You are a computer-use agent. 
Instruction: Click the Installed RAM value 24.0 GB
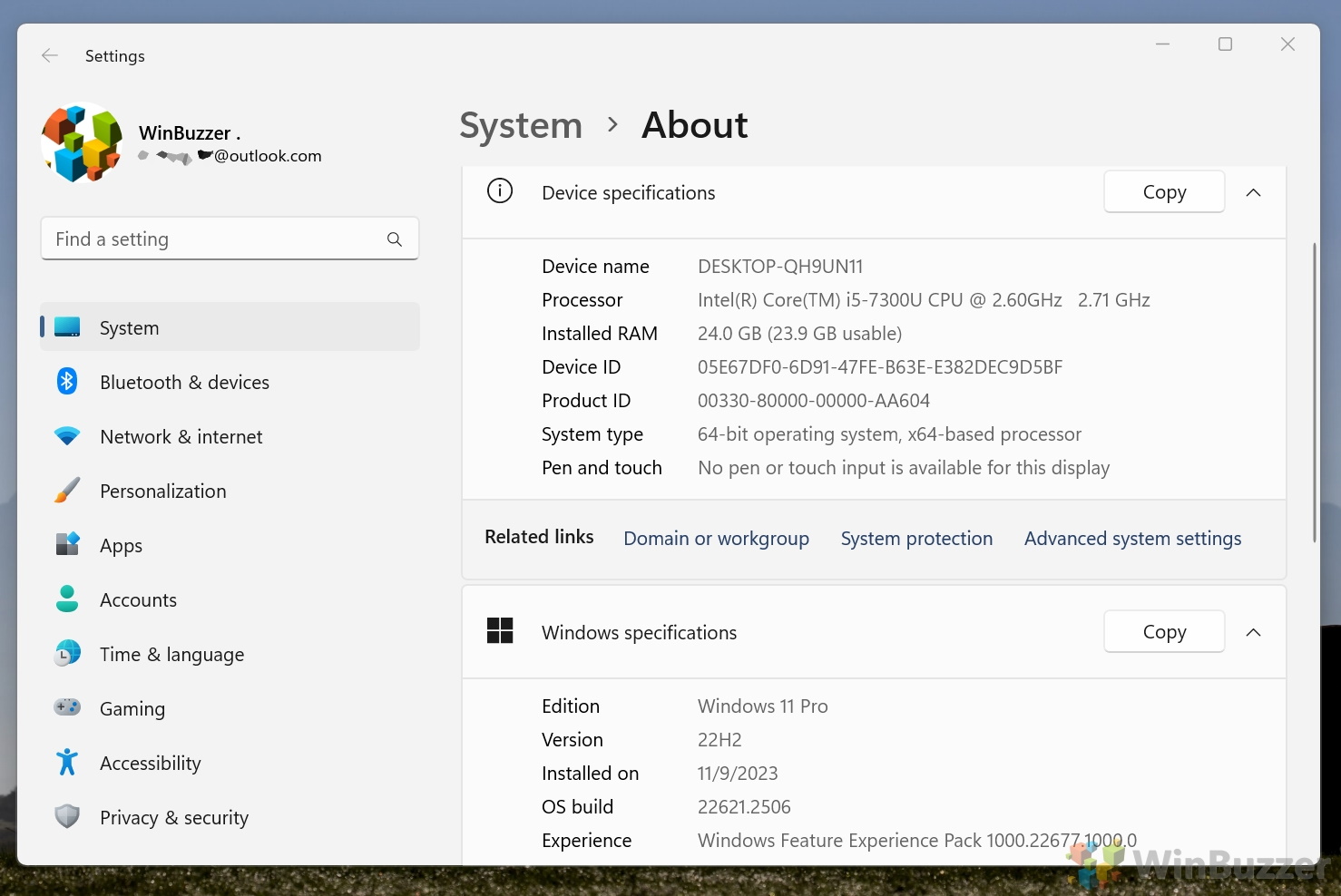click(x=799, y=334)
